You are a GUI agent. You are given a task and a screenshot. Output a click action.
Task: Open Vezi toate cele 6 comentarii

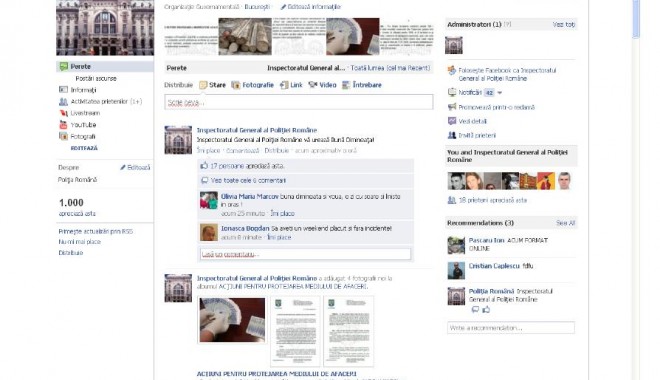248,180
